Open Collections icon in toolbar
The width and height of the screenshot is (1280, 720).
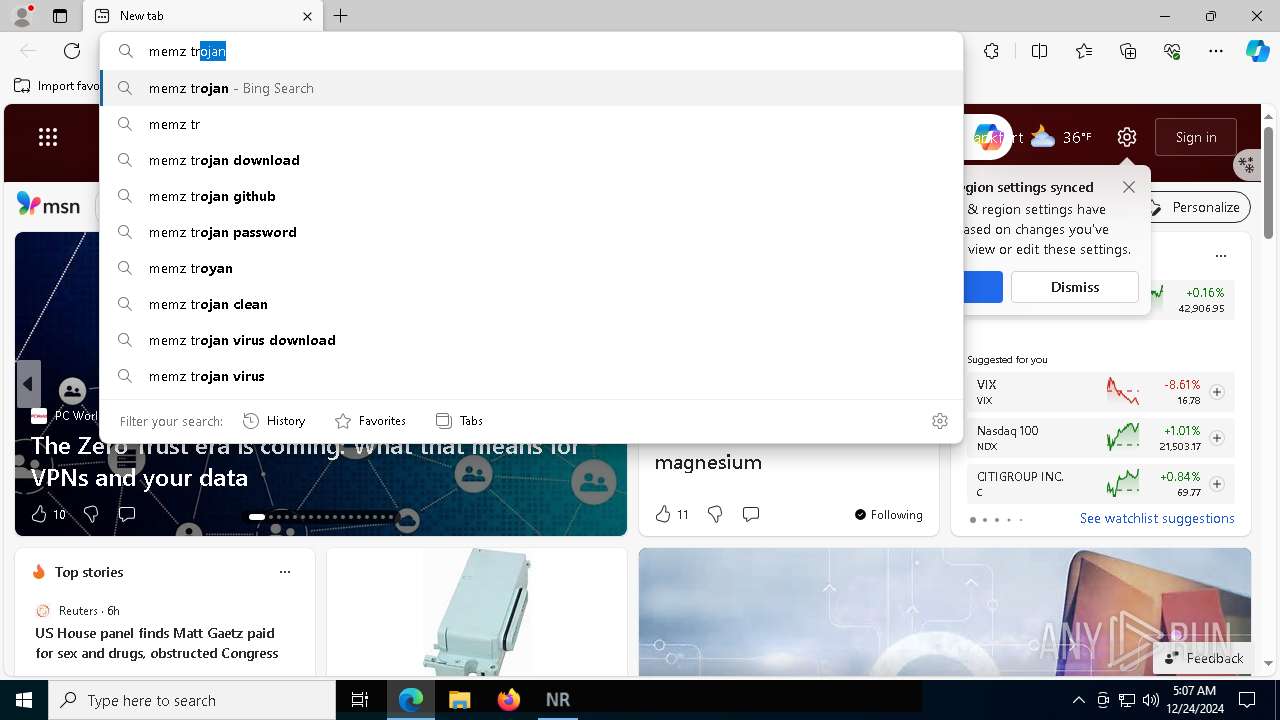tap(1128, 51)
